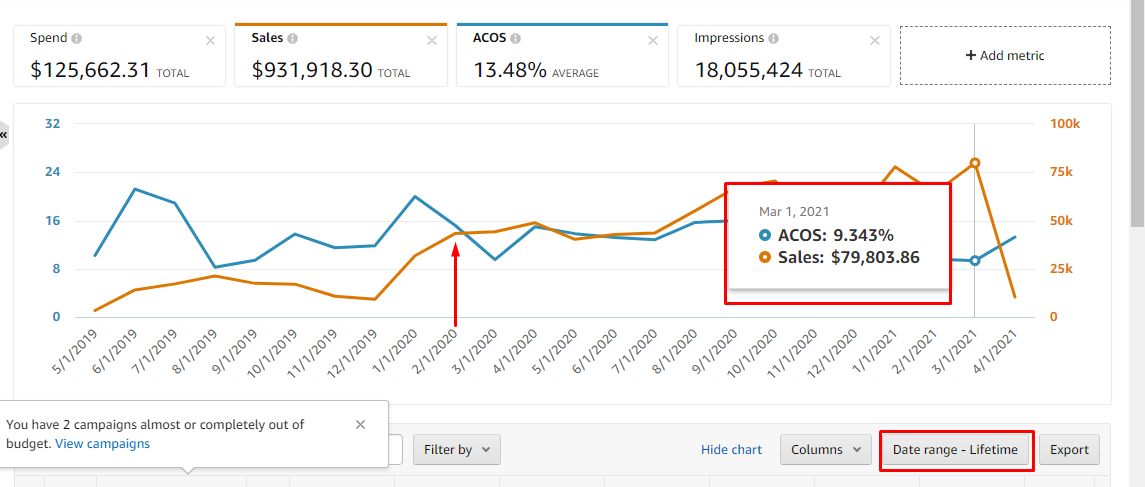Click the Sales data point at 3/1/2021
Screen dimensions: 1145x487
click(x=974, y=163)
